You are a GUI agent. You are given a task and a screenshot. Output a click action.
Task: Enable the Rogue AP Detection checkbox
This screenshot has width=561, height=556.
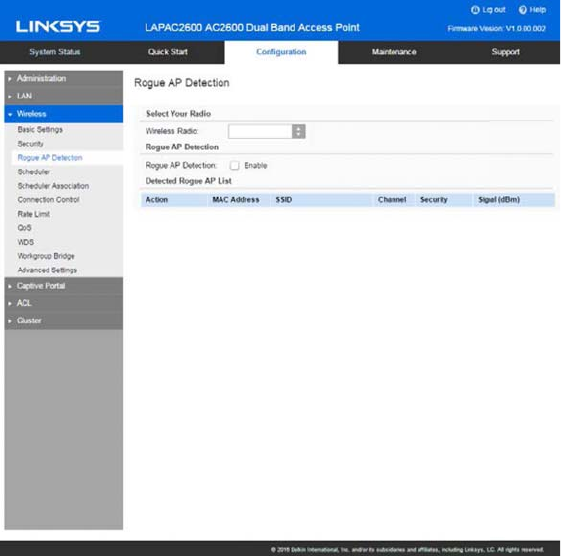point(234,165)
